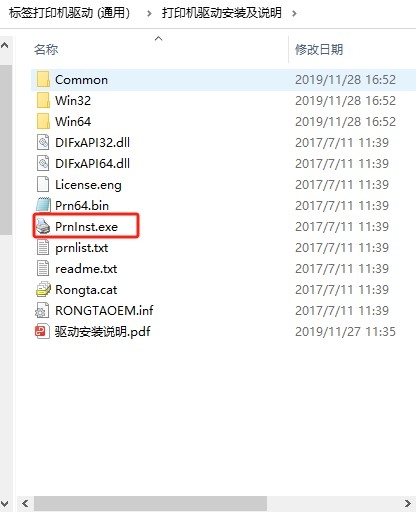Image resolution: width=416 pixels, height=512 pixels.
Task: Click the Rongta.cat certificate icon
Action: click(43, 289)
